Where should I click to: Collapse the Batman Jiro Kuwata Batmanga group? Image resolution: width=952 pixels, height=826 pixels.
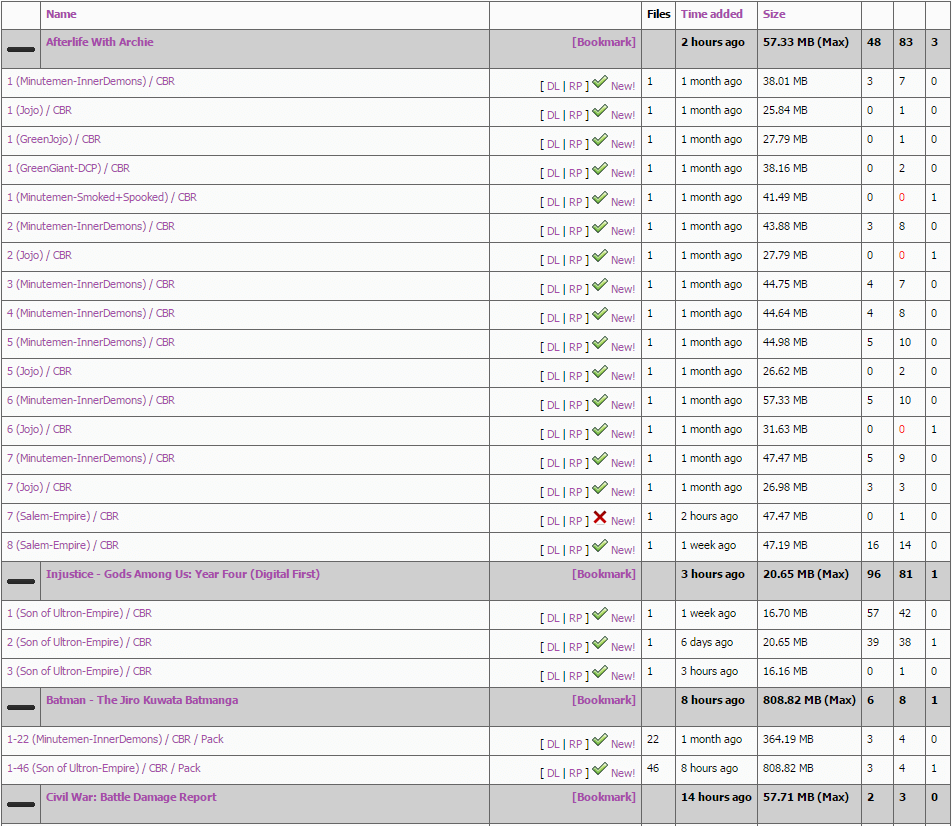pos(21,707)
